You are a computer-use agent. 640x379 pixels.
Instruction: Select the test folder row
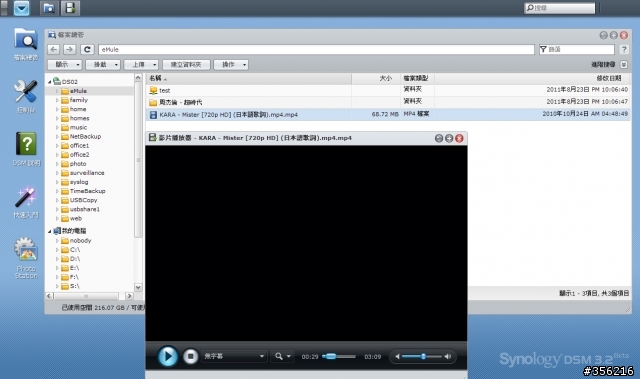tap(388, 90)
